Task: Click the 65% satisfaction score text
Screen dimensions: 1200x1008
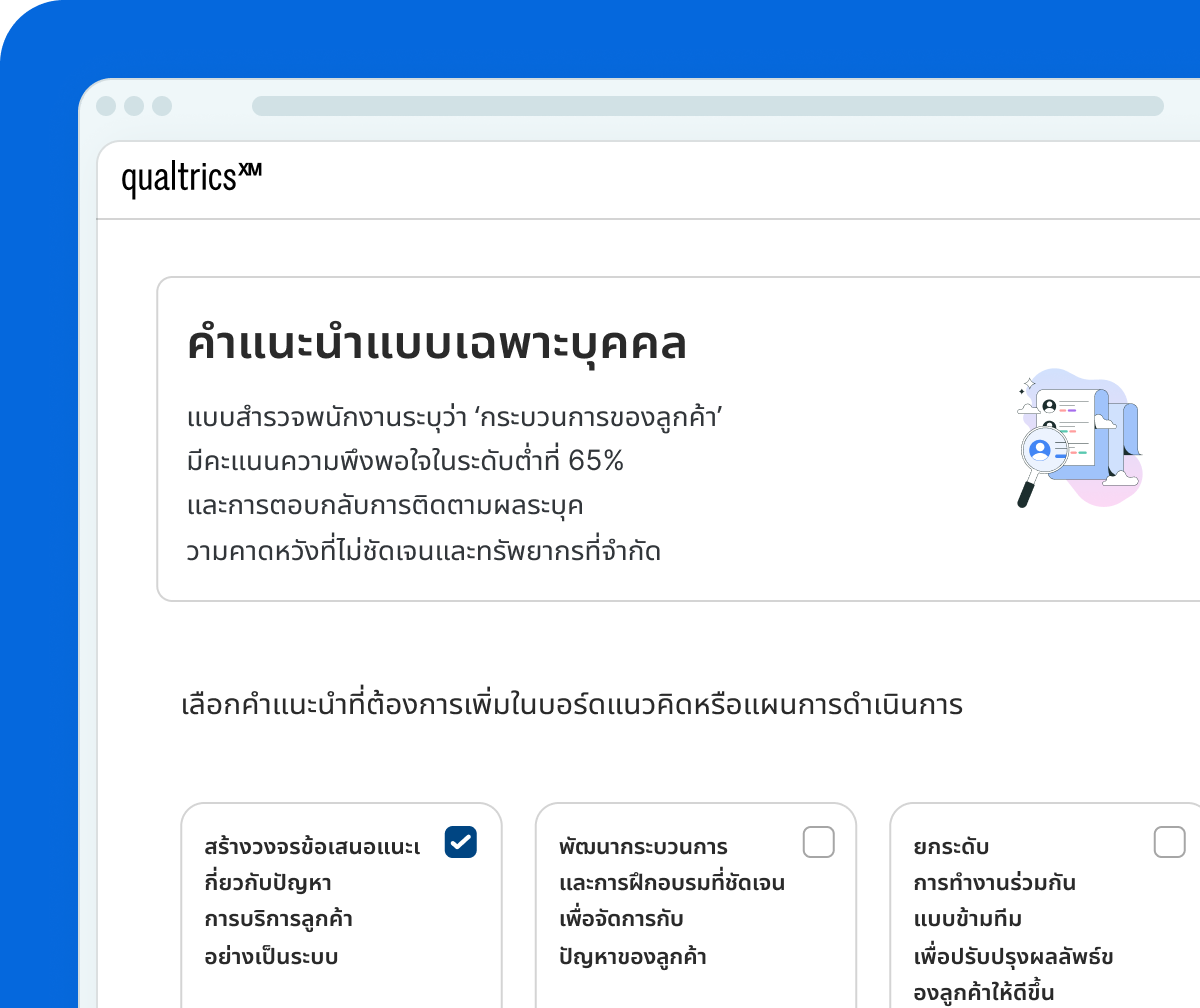Action: [x=596, y=461]
